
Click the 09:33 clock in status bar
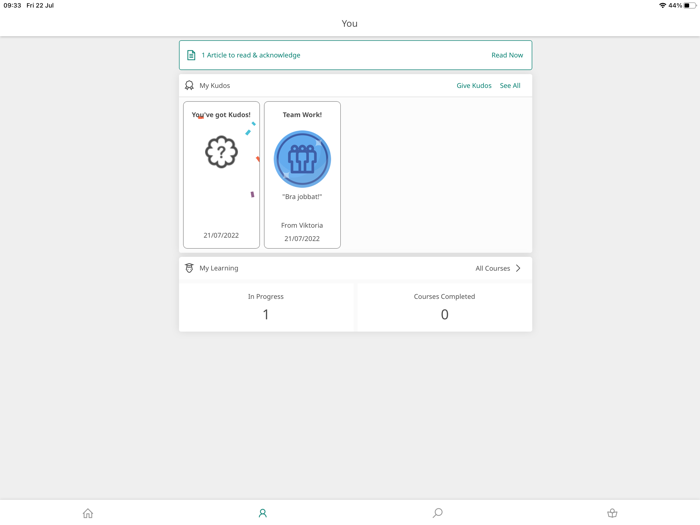tap(12, 5)
